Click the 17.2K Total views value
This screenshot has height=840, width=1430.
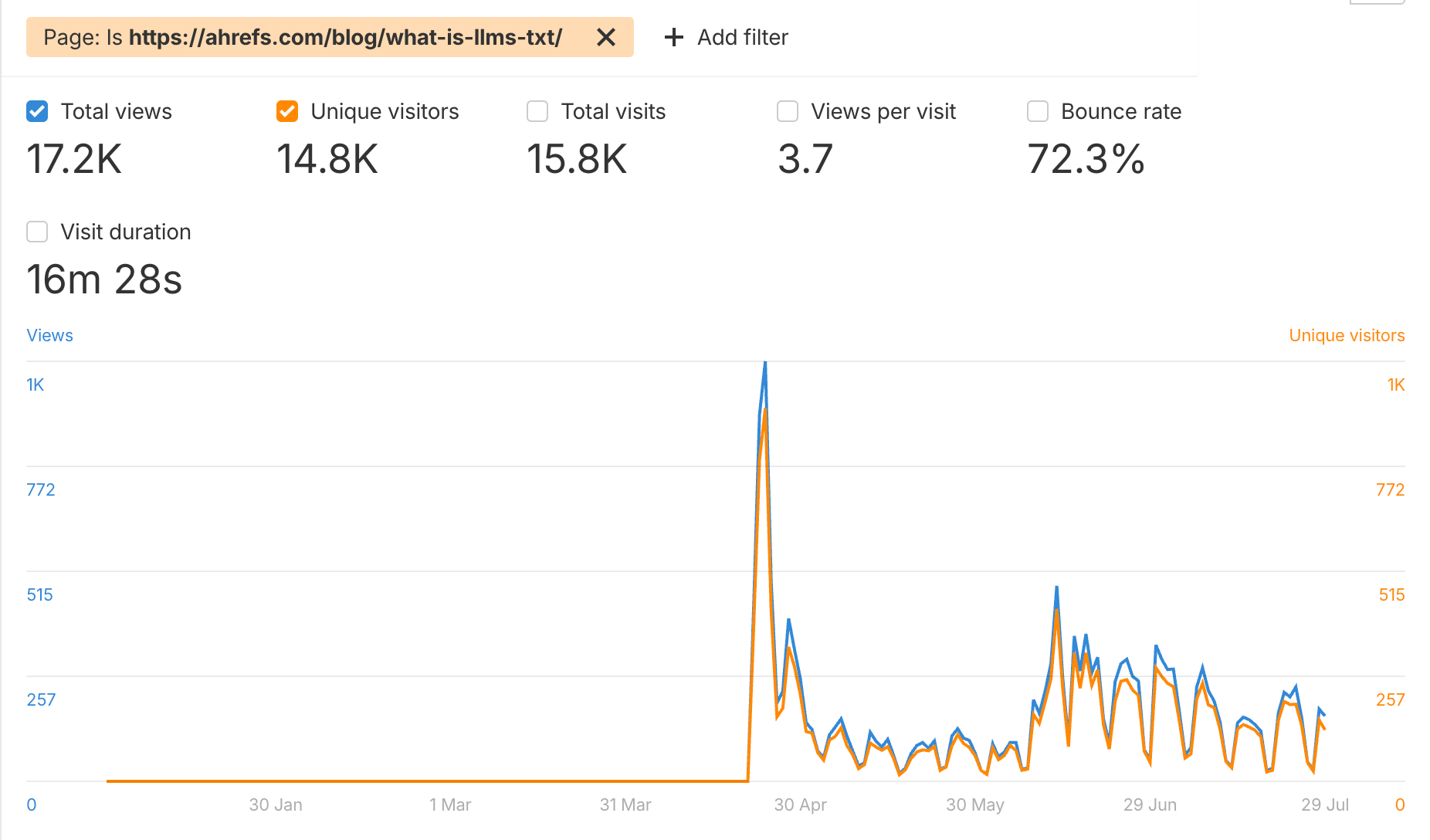[x=74, y=160]
